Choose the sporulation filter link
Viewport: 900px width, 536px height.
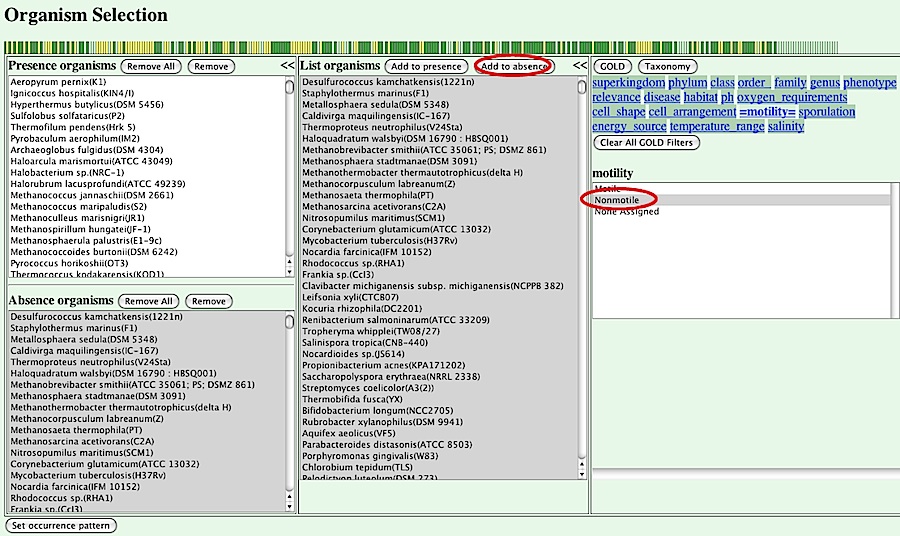[x=827, y=112]
